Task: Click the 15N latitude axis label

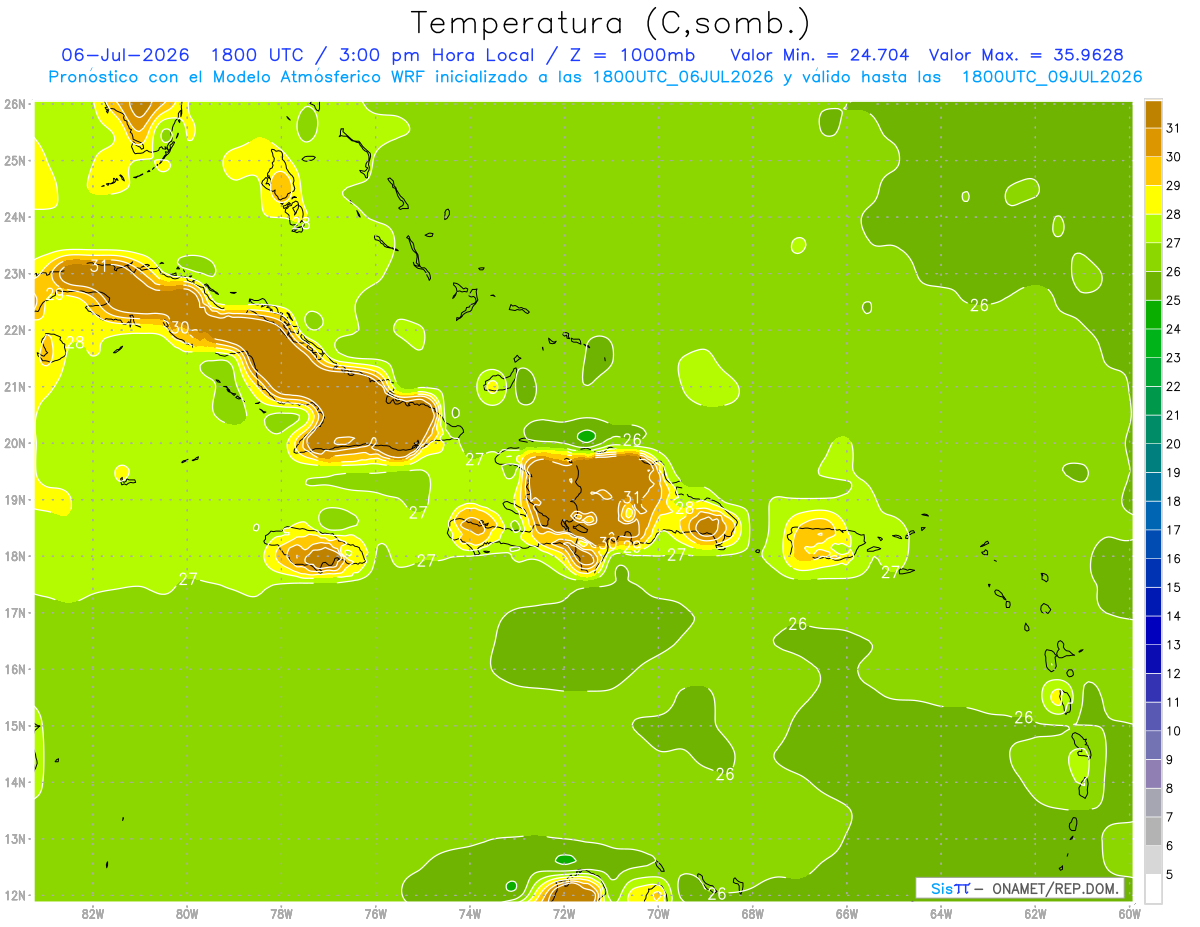Action: 15,726
